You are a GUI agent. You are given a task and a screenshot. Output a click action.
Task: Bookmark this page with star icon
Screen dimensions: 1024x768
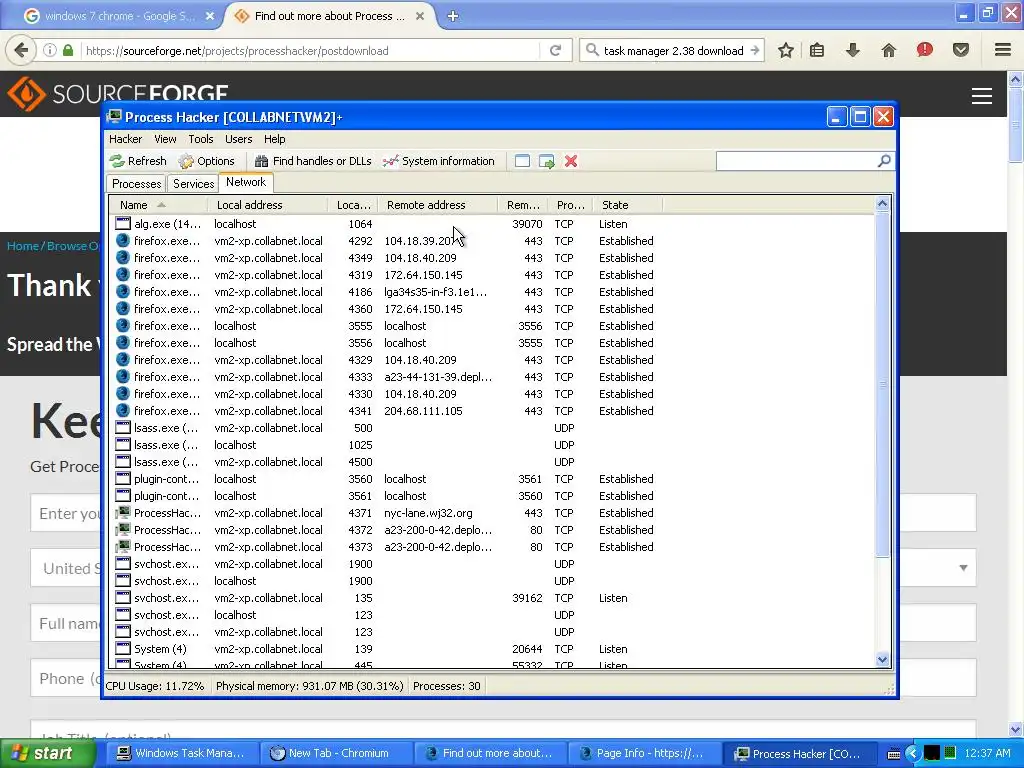[x=786, y=50]
